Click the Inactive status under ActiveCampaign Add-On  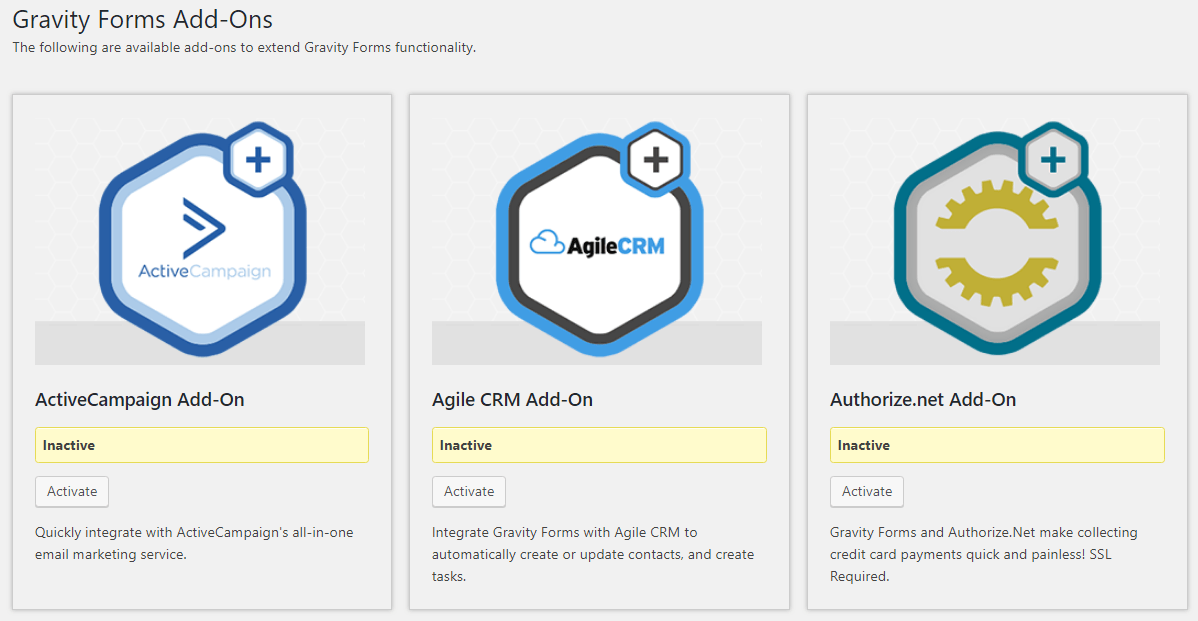[202, 445]
